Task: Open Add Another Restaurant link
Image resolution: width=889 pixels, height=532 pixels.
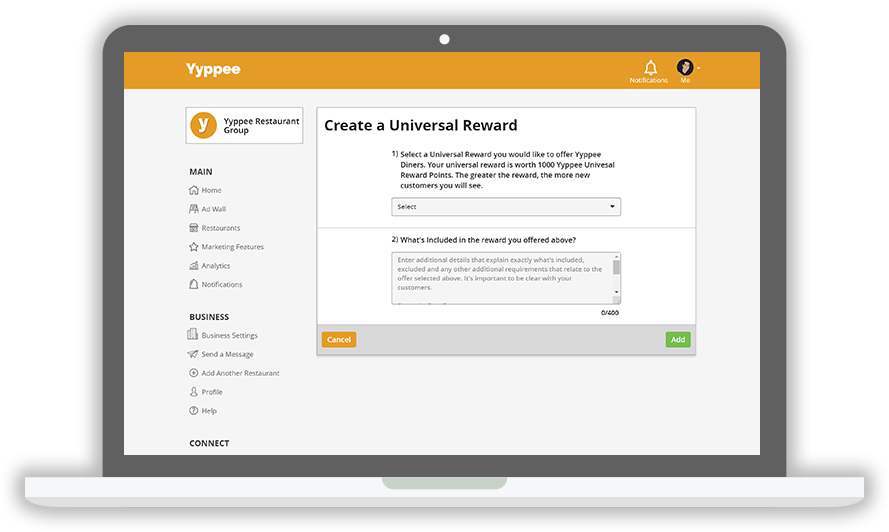Action: [240, 373]
